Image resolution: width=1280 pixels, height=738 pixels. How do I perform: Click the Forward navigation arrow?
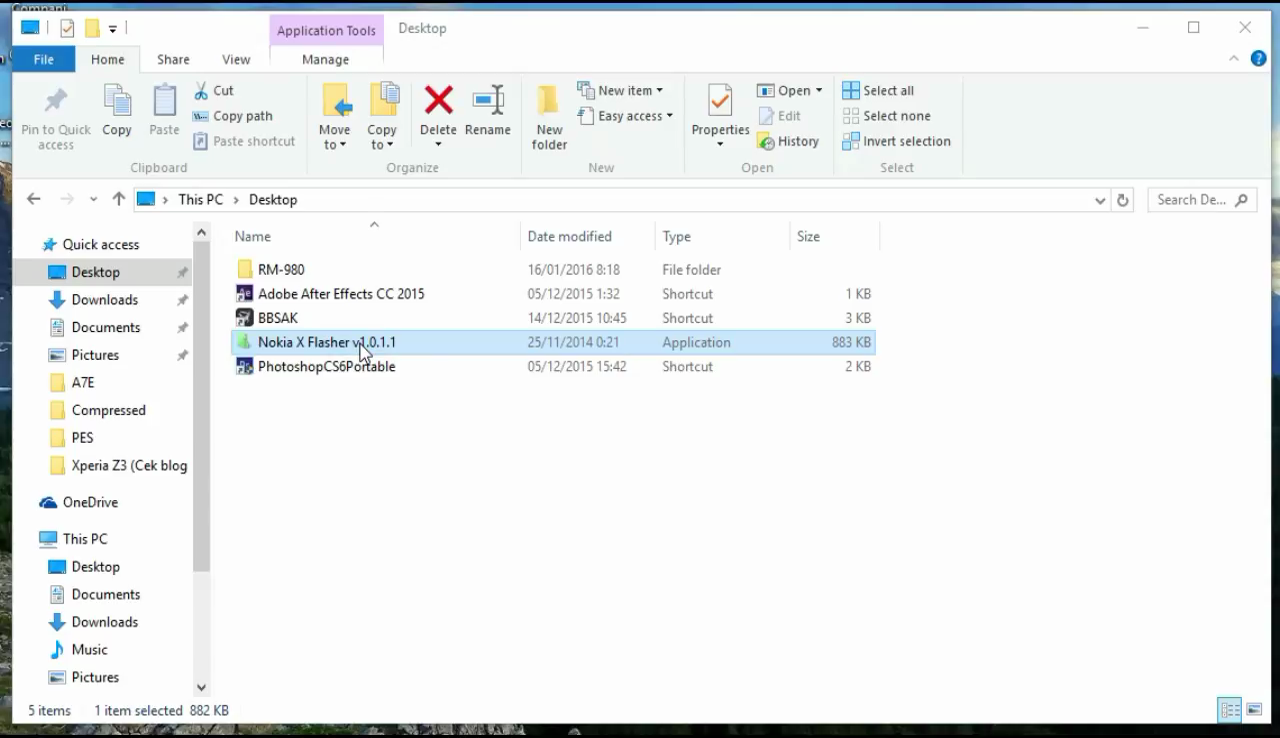point(67,199)
